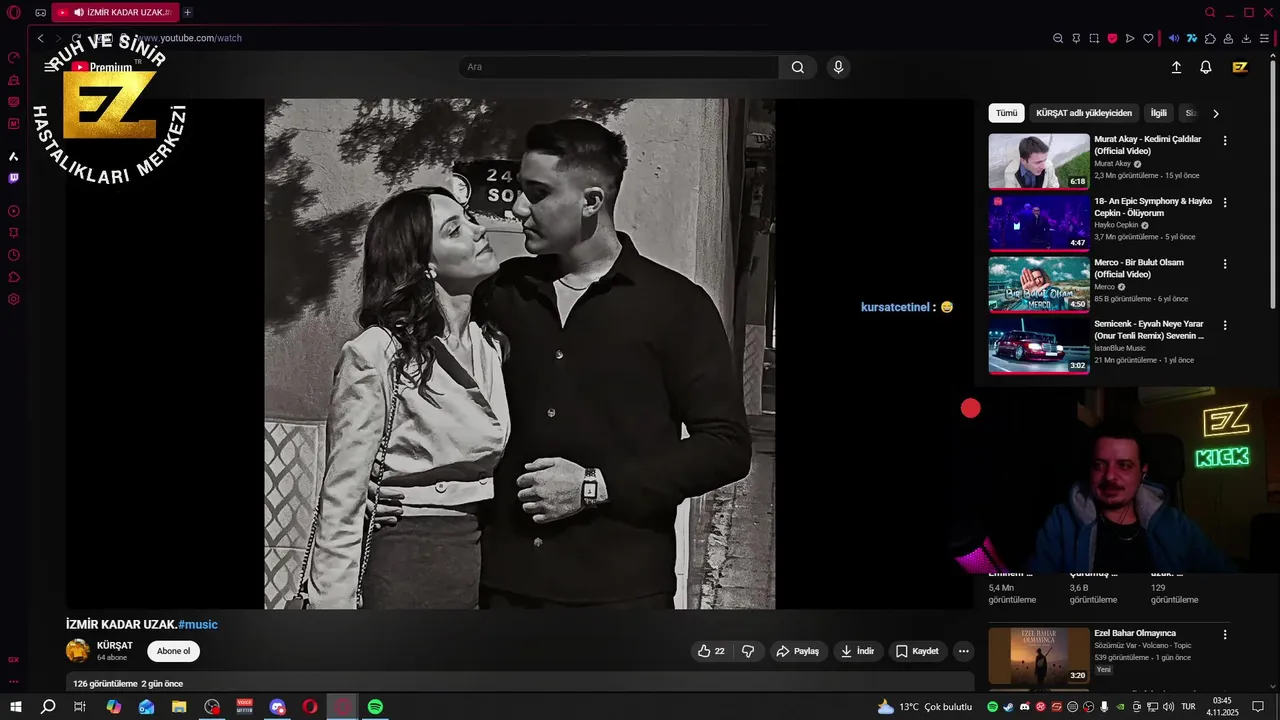
Task: Click the blue speaker extension icon
Action: 1174,38
